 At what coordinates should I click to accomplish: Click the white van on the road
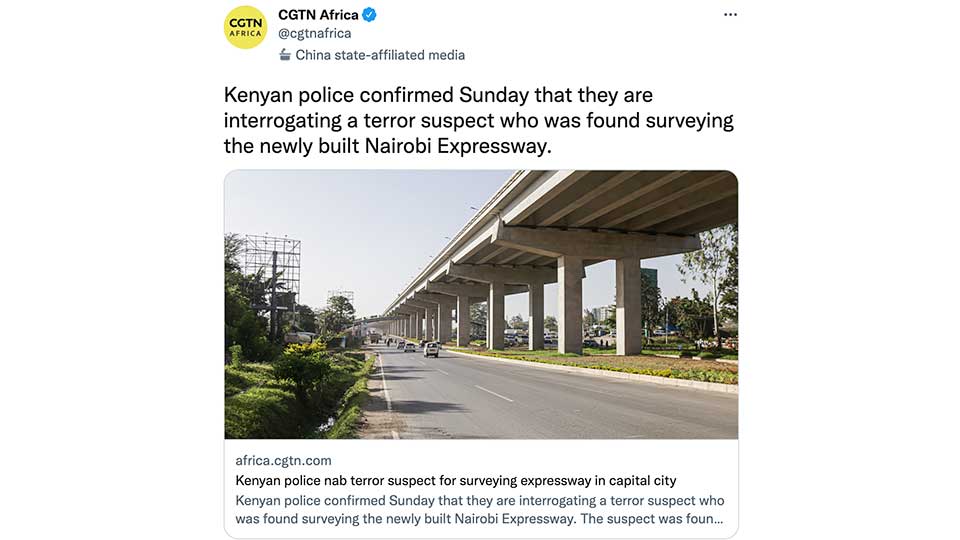pyautogui.click(x=431, y=350)
